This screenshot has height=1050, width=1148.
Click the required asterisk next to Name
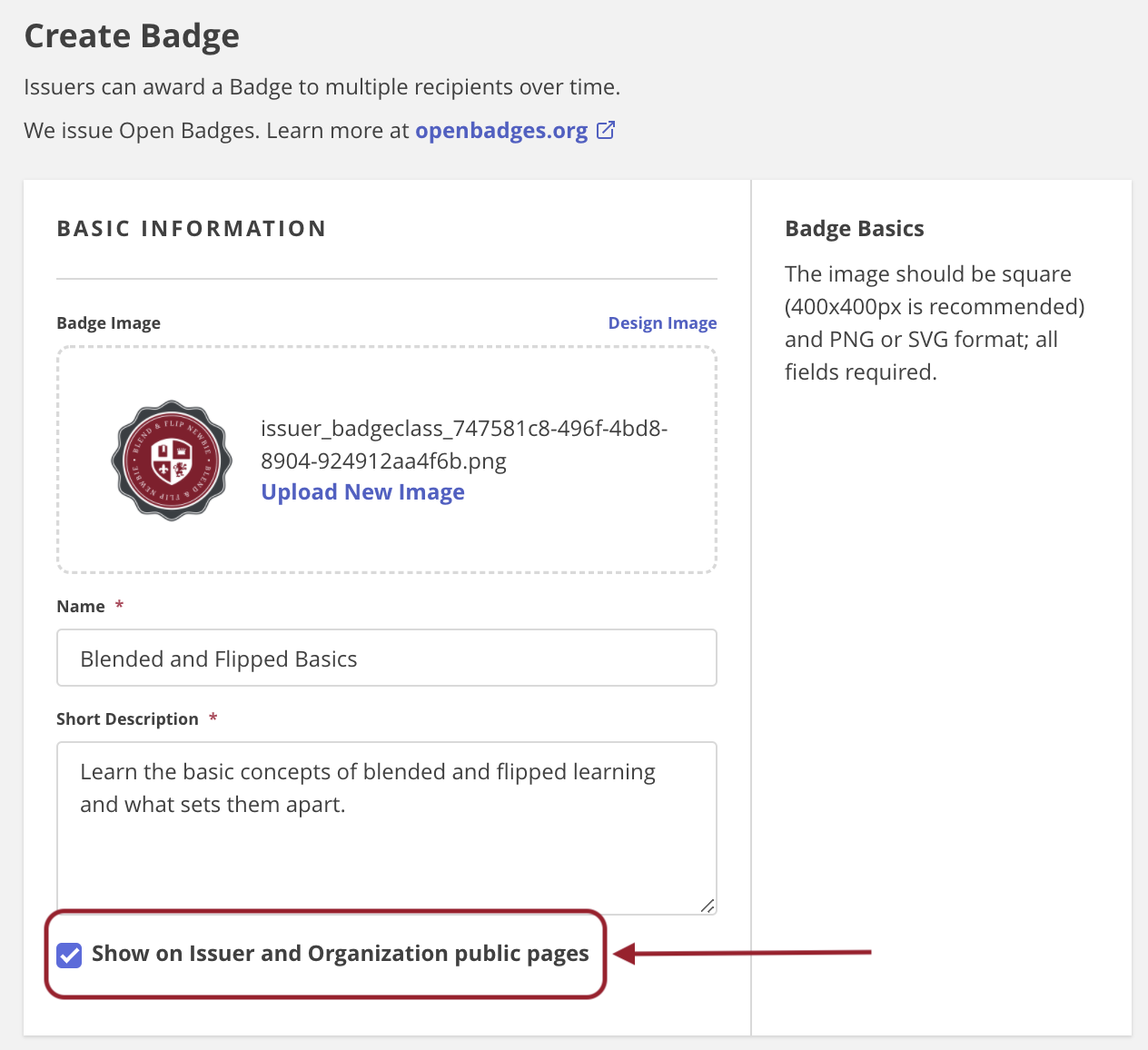pos(119,606)
